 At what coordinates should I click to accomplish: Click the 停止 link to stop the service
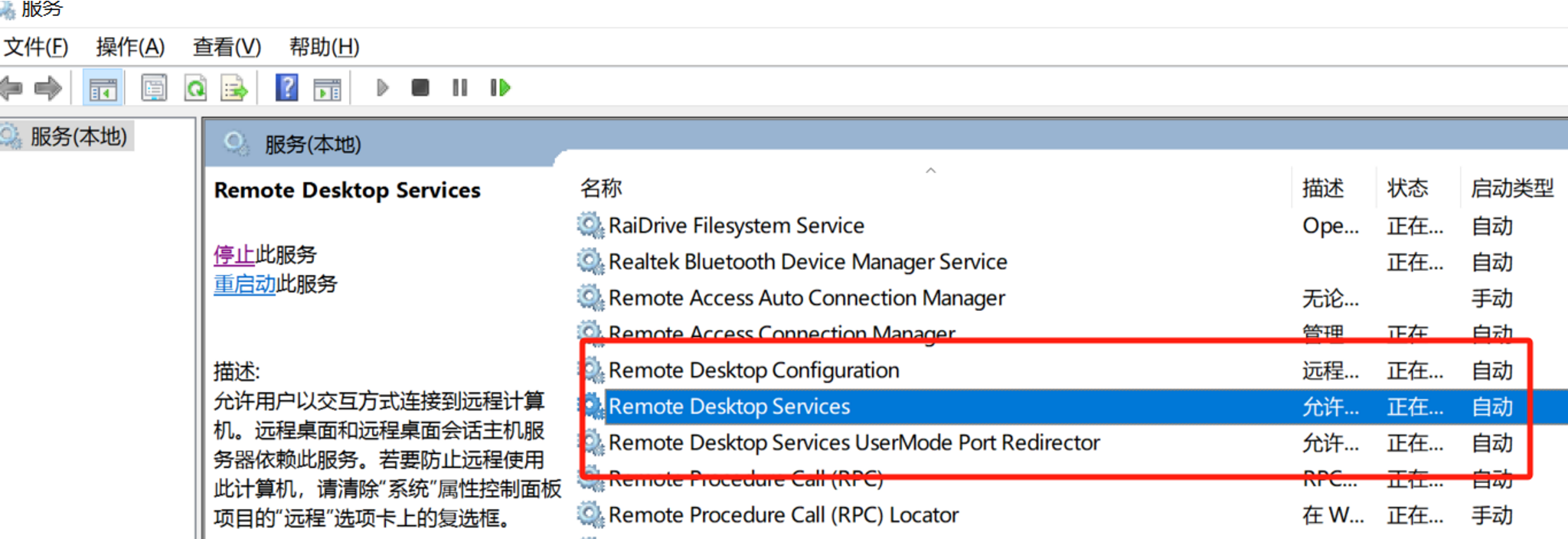tap(234, 254)
